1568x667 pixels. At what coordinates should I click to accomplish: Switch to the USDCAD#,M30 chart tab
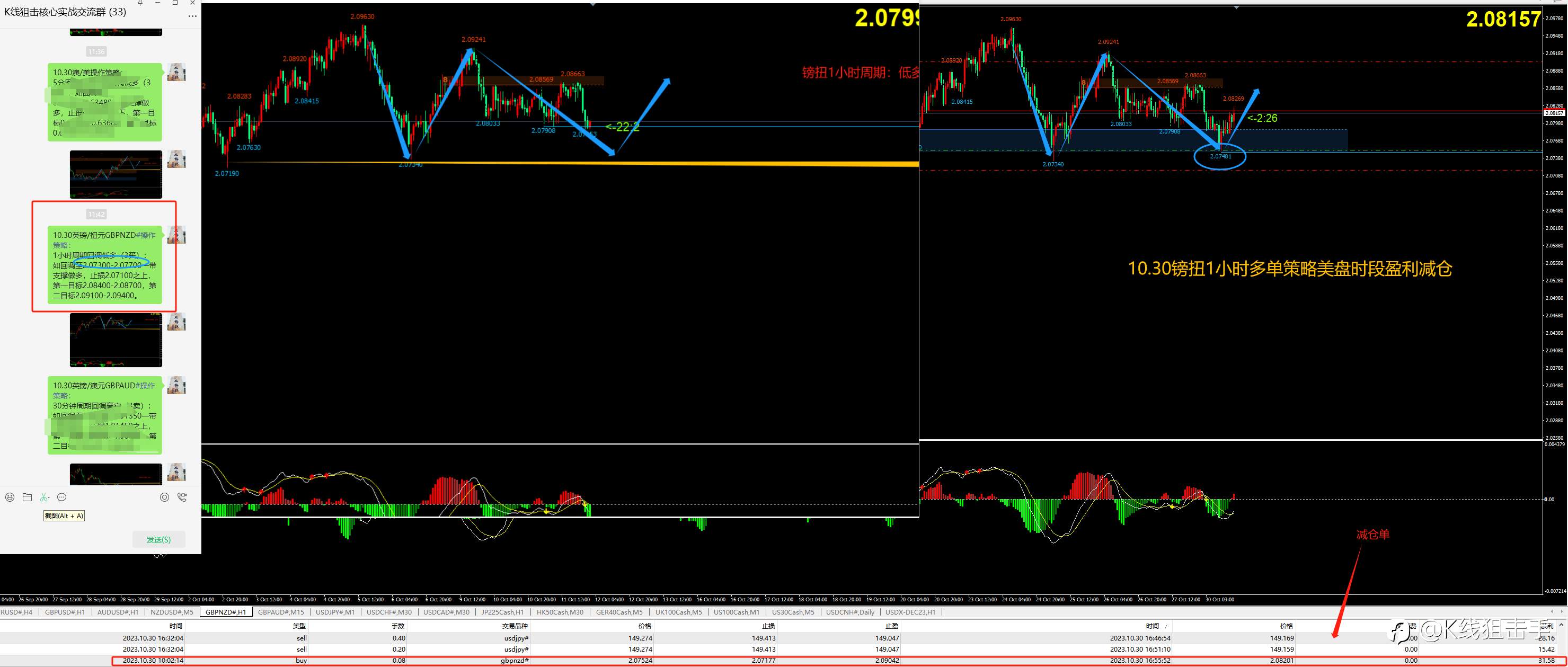coord(446,612)
